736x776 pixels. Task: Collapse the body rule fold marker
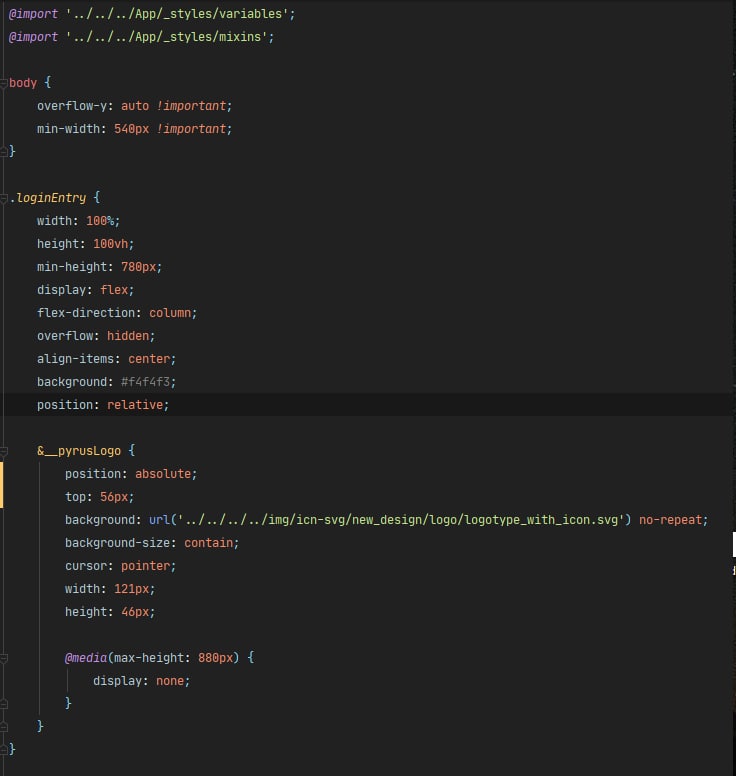click(x=3, y=84)
